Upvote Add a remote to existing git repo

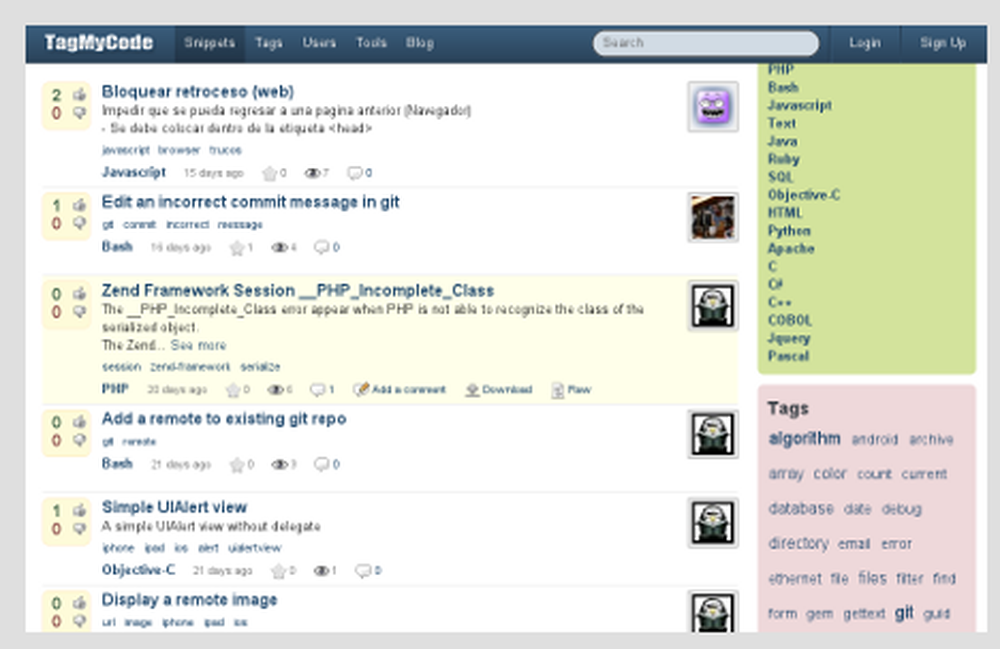[79, 422]
